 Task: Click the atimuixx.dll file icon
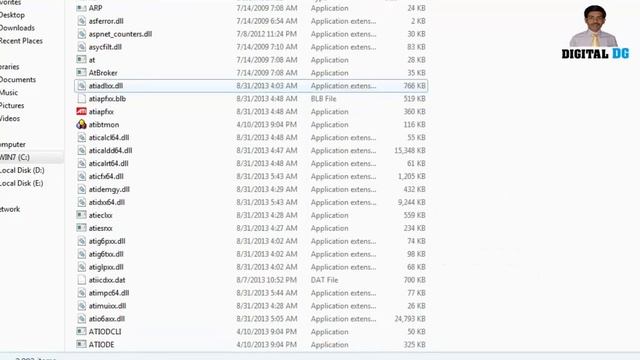tap(81, 306)
